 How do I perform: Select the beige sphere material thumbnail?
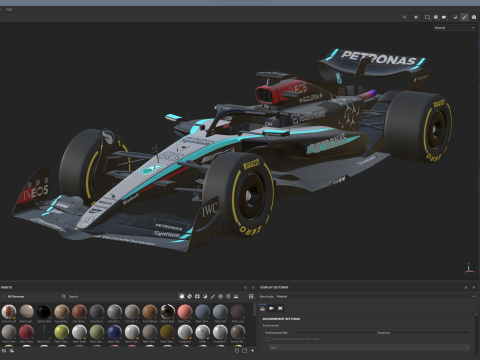(x=27, y=312)
